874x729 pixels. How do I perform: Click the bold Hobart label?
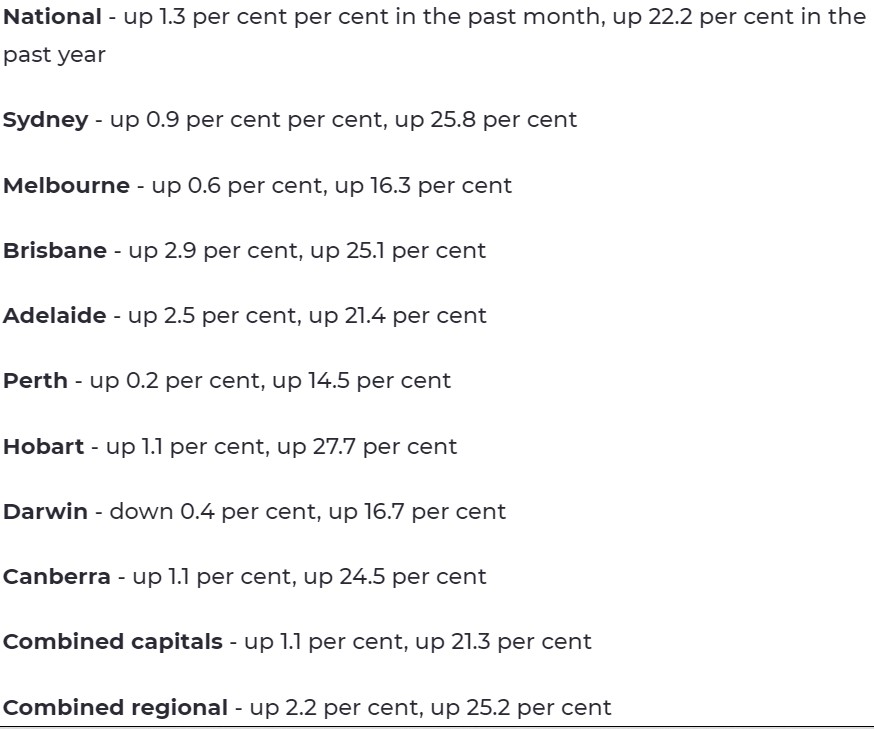point(43,447)
